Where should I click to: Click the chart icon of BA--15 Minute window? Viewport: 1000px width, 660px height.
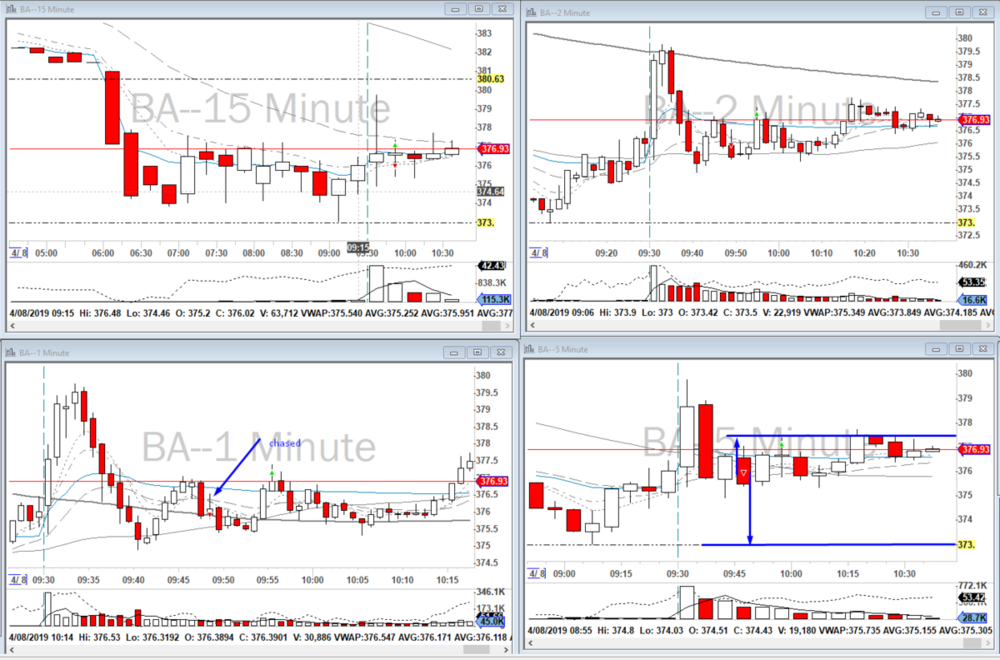coord(12,10)
